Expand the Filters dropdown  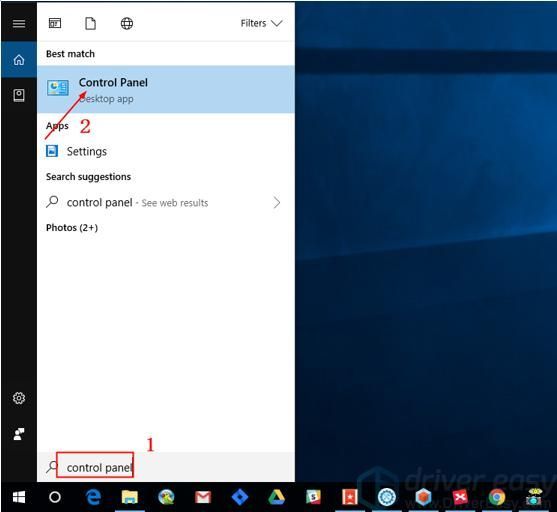pos(261,23)
